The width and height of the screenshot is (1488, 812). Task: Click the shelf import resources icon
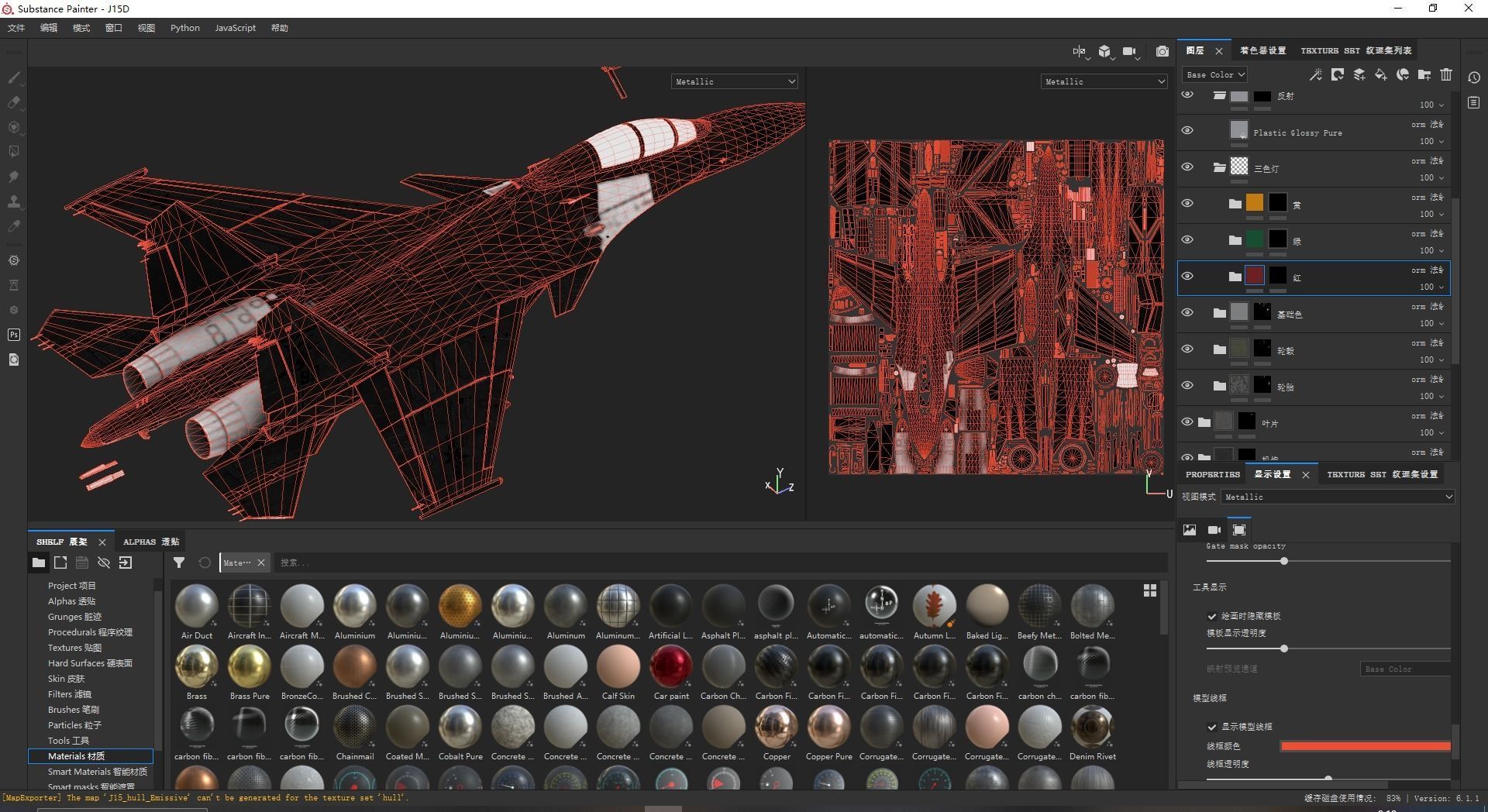click(126, 563)
